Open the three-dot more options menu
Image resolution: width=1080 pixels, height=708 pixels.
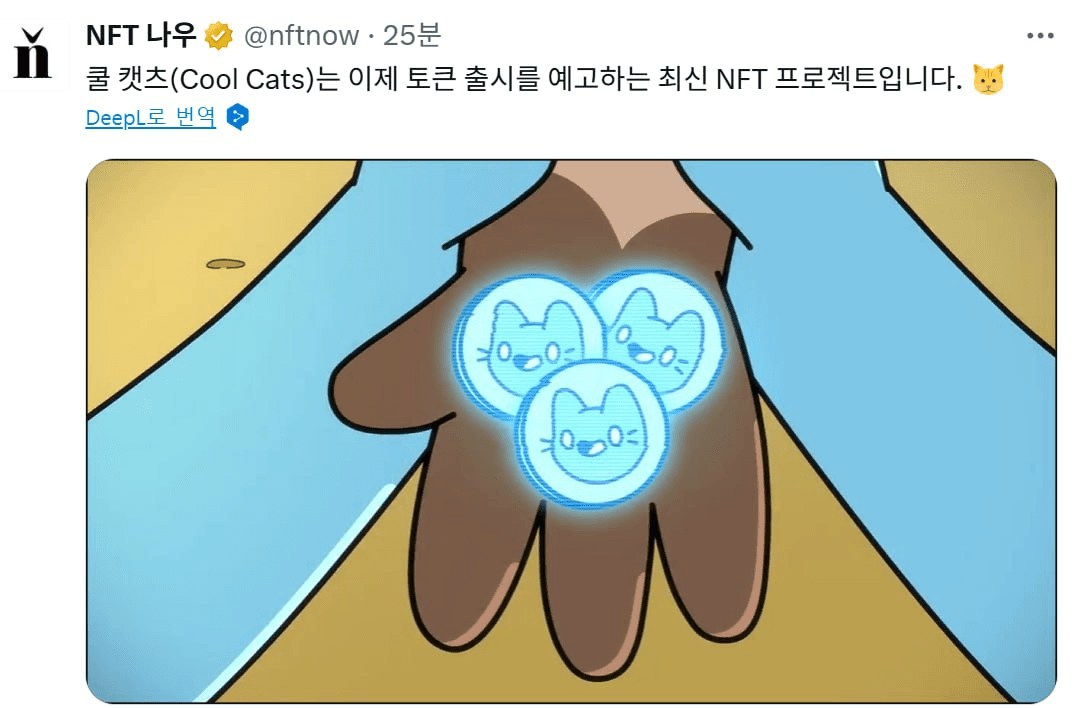point(1040,36)
